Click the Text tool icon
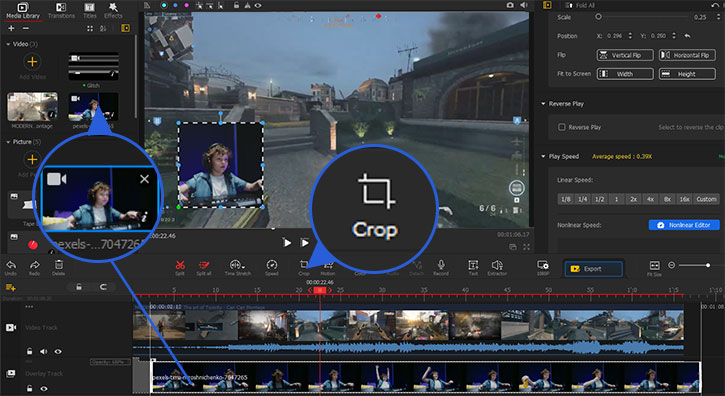Screen dimensions: 725x396 473,265
